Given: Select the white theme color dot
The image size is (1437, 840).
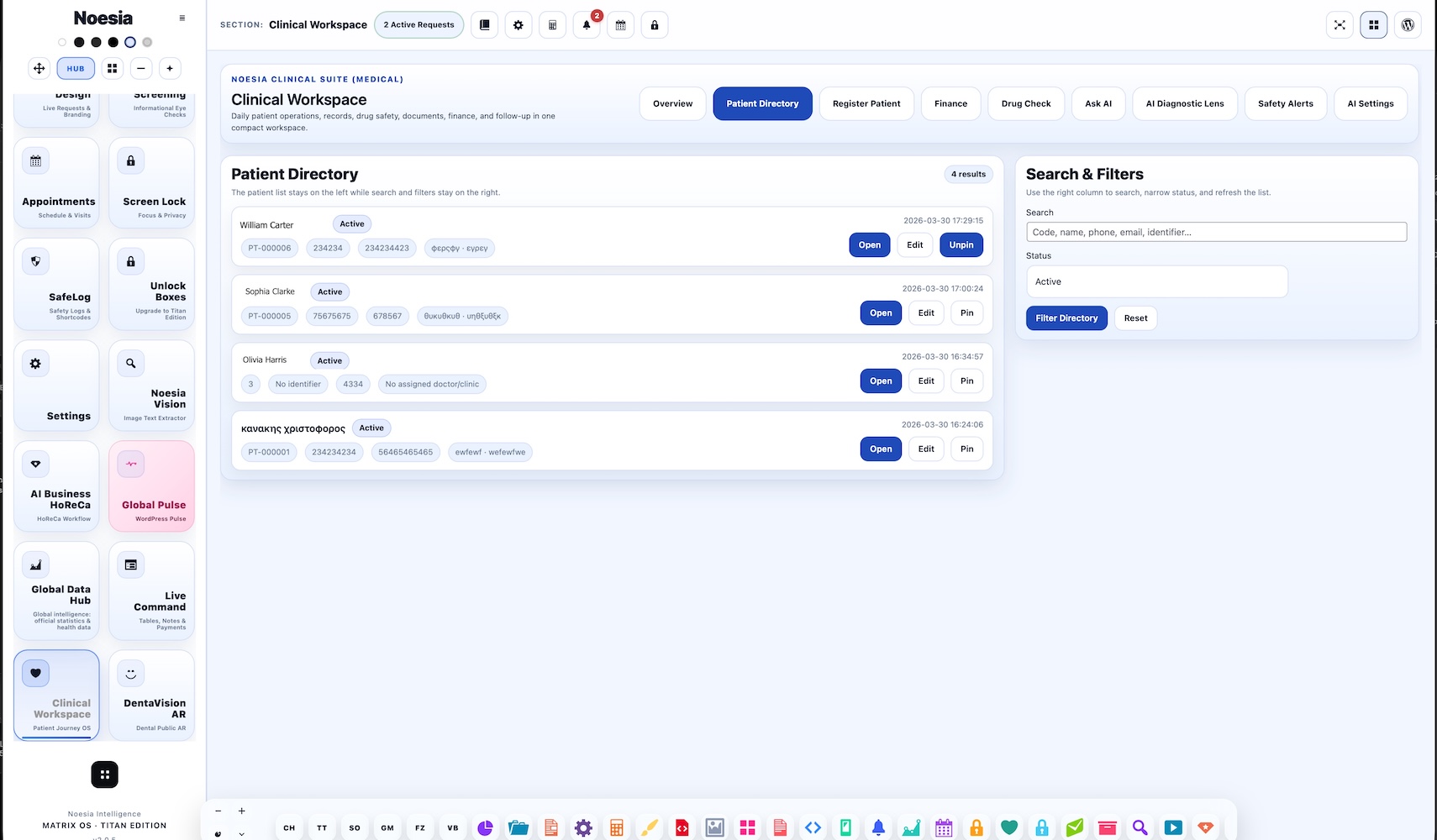Looking at the screenshot, I should coord(61,42).
